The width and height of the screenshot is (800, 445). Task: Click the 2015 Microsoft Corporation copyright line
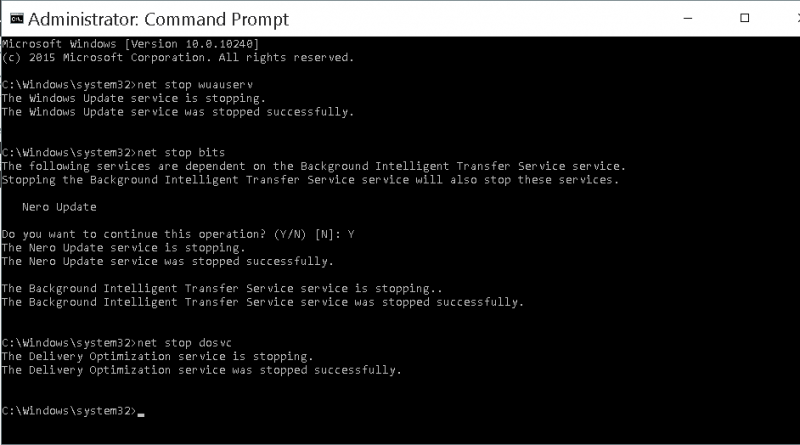(x=178, y=58)
